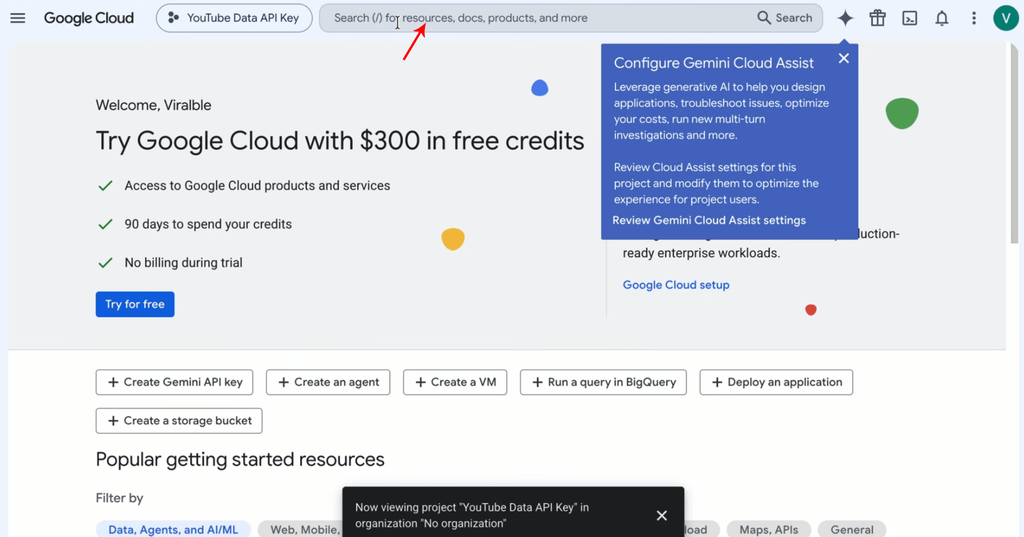This screenshot has width=1024, height=537.
Task: Click the Welcome, Viralble text
Action: (x=153, y=105)
